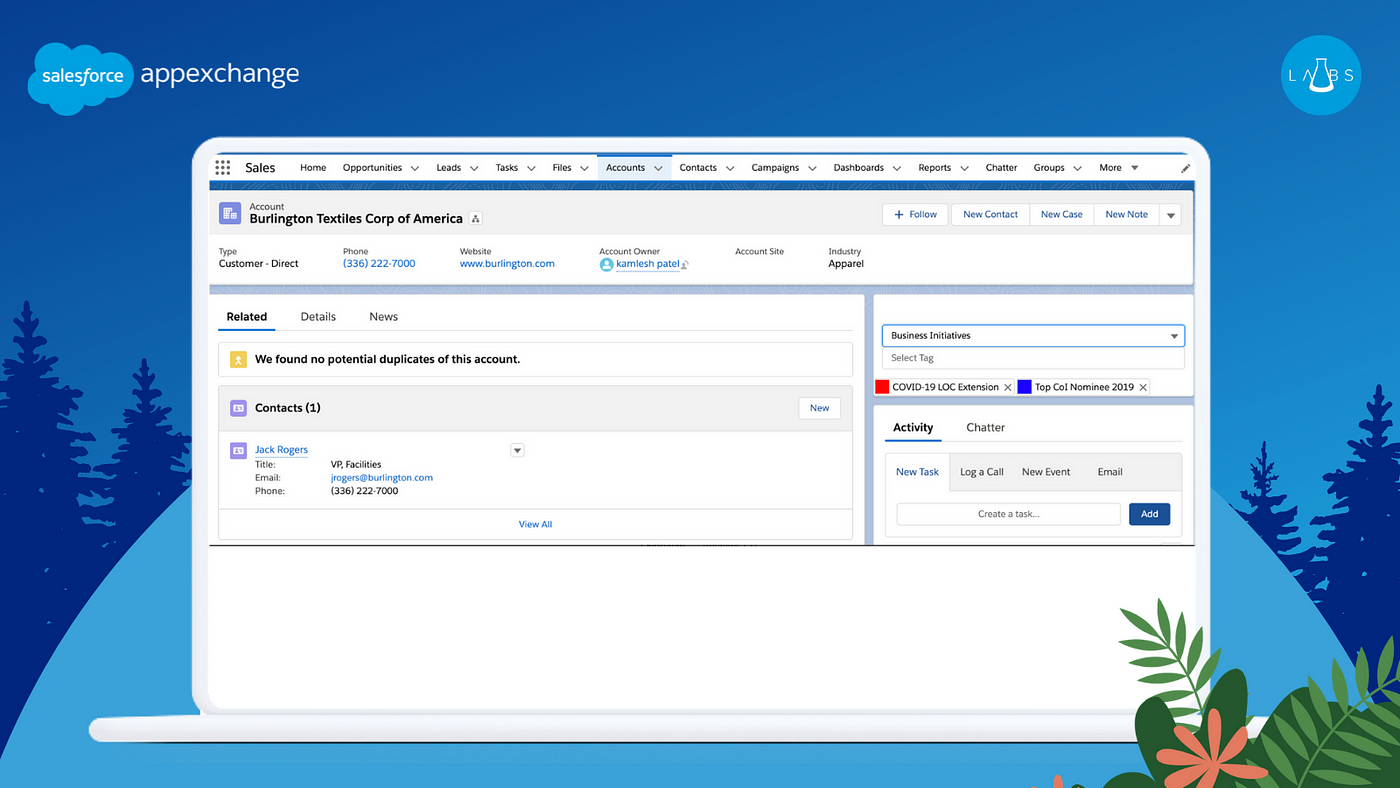Click the red COVID-19 tag color swatch
Image resolution: width=1400 pixels, height=788 pixels.
(x=882, y=387)
